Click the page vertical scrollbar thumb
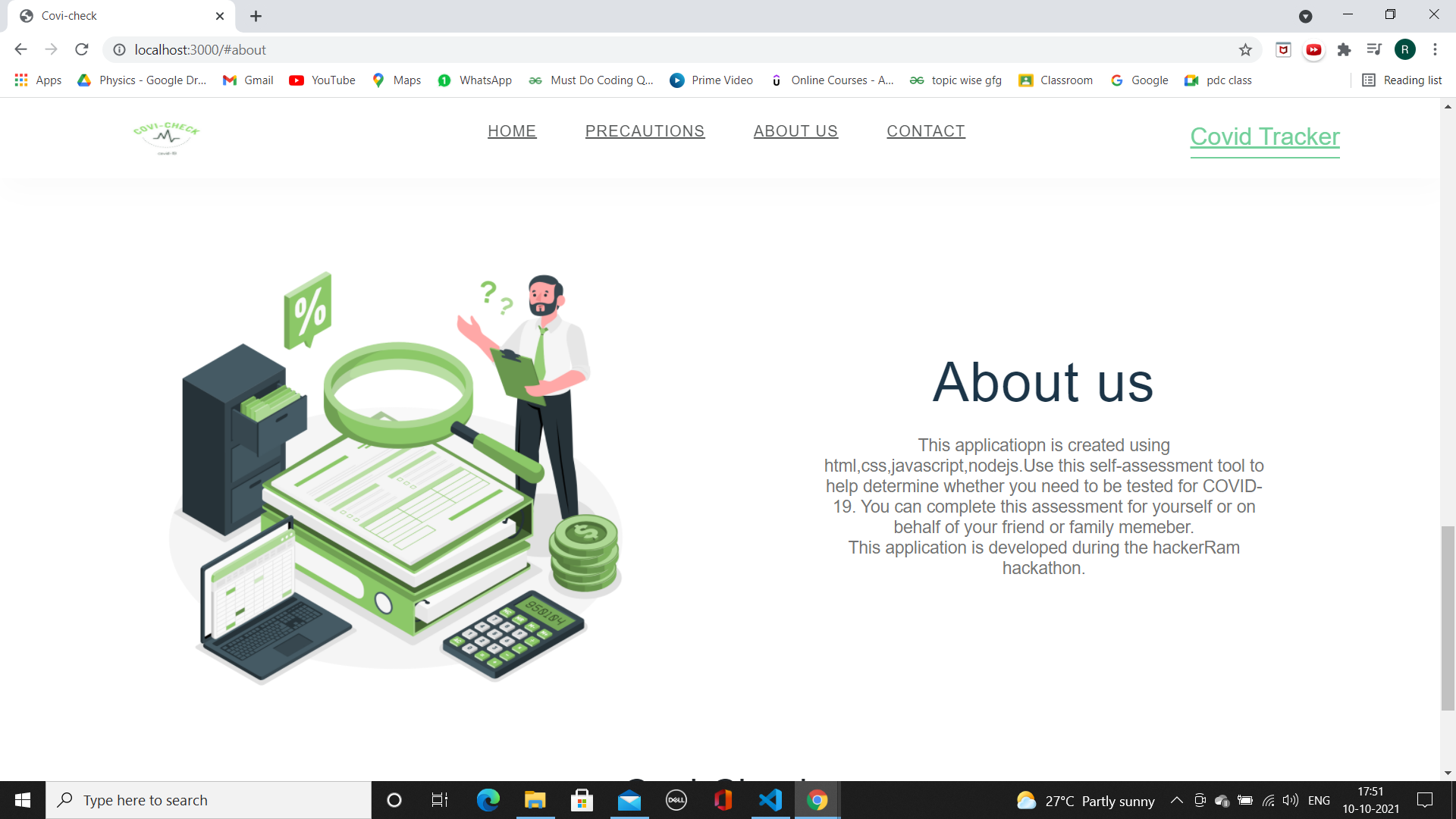This screenshot has width=1456, height=819. coord(1448,617)
